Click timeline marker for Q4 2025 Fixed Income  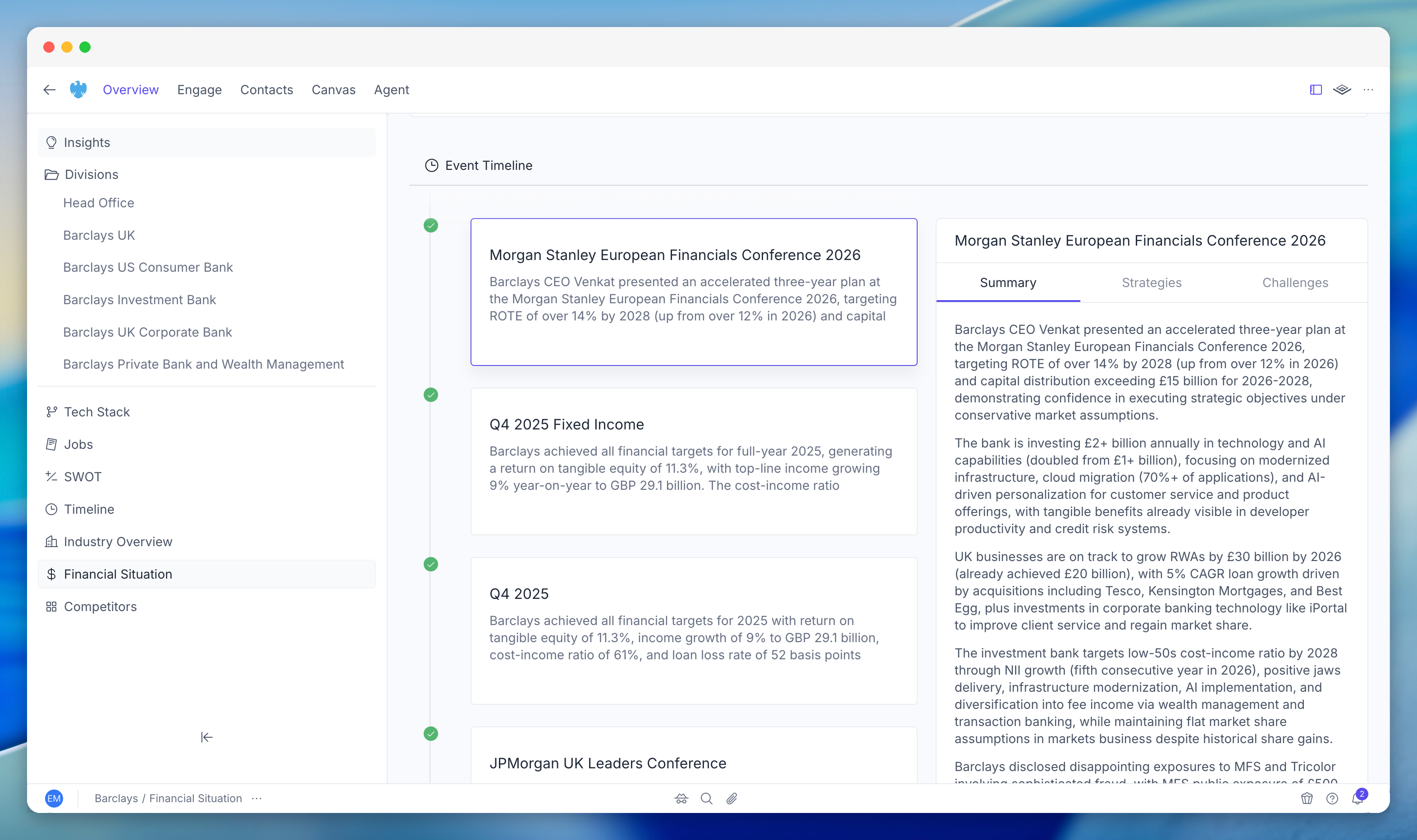[431, 394]
